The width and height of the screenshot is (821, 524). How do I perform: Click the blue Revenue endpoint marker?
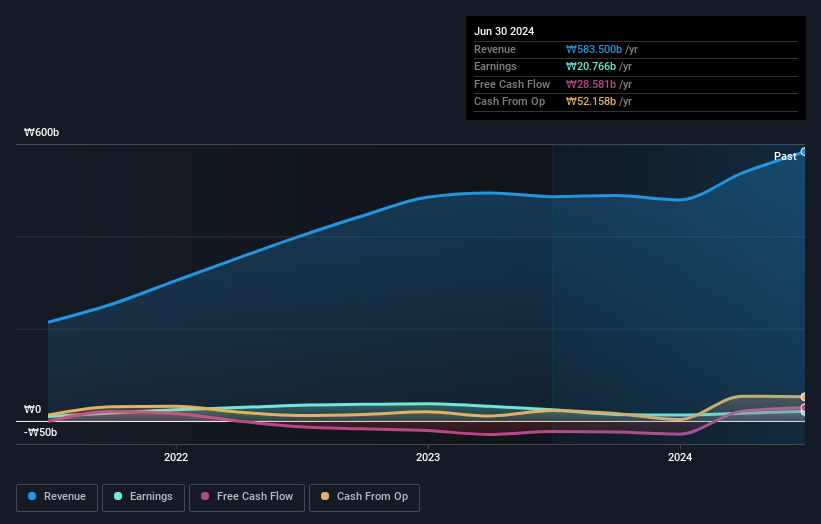point(804,152)
